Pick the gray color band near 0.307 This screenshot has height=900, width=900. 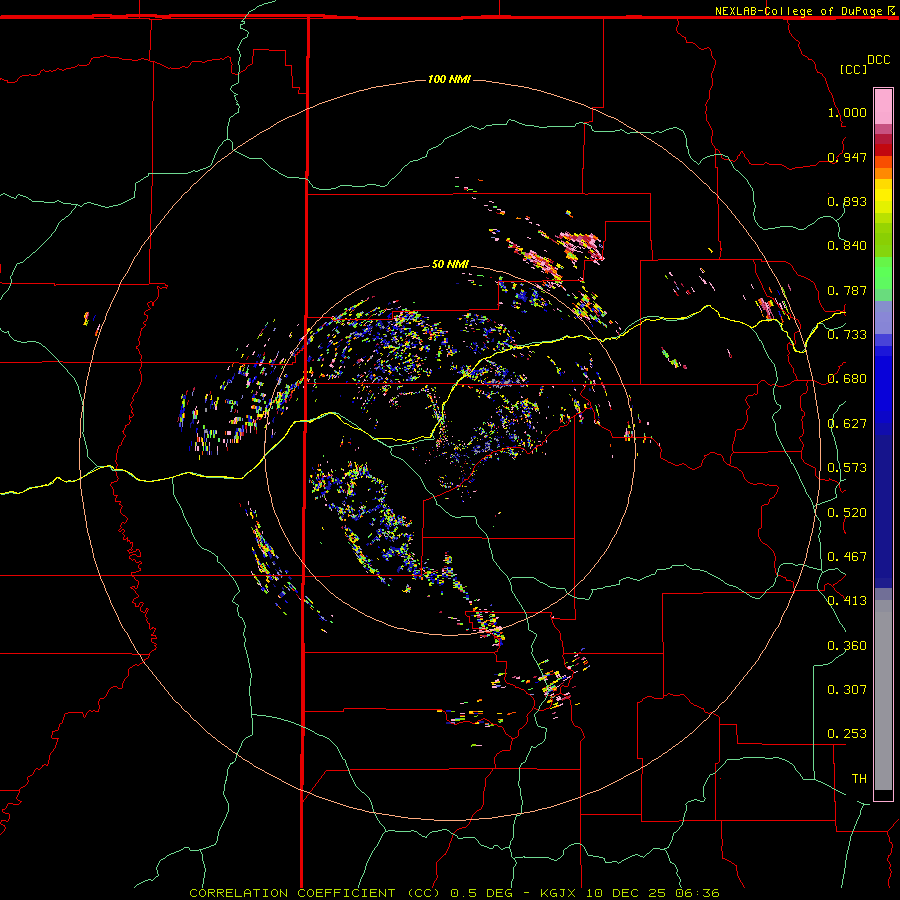[x=883, y=695]
